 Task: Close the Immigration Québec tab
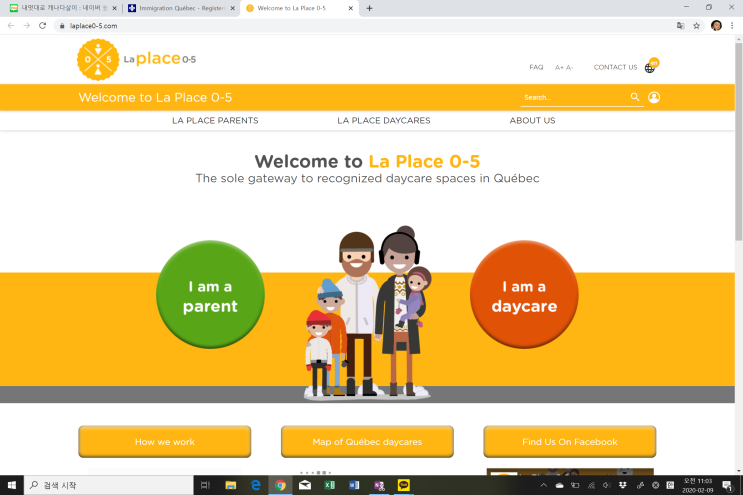(x=232, y=8)
